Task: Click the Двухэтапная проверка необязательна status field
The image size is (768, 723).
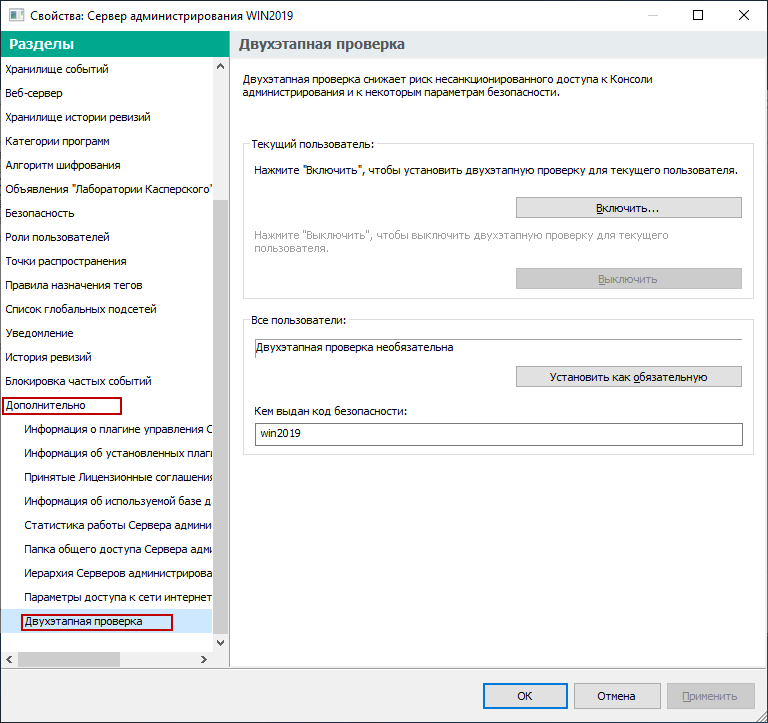Action: point(499,348)
